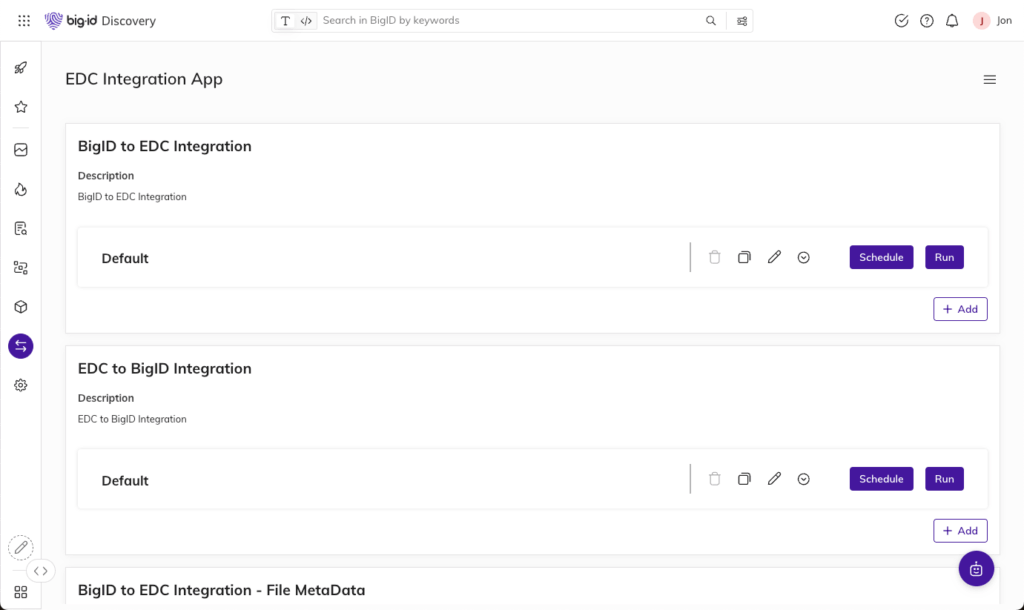Open the chatbot assistant button
Viewport: 1024px width, 610px height.
click(976, 569)
